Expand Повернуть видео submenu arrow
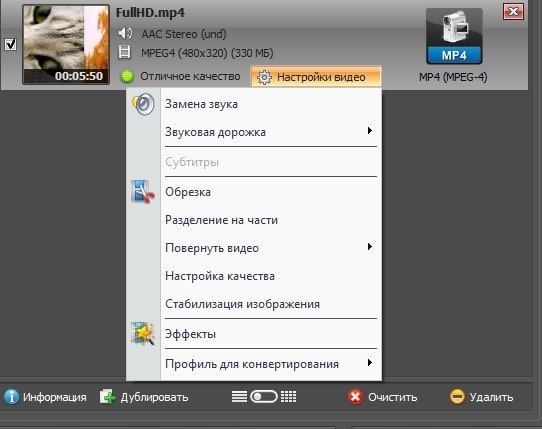 (370, 247)
